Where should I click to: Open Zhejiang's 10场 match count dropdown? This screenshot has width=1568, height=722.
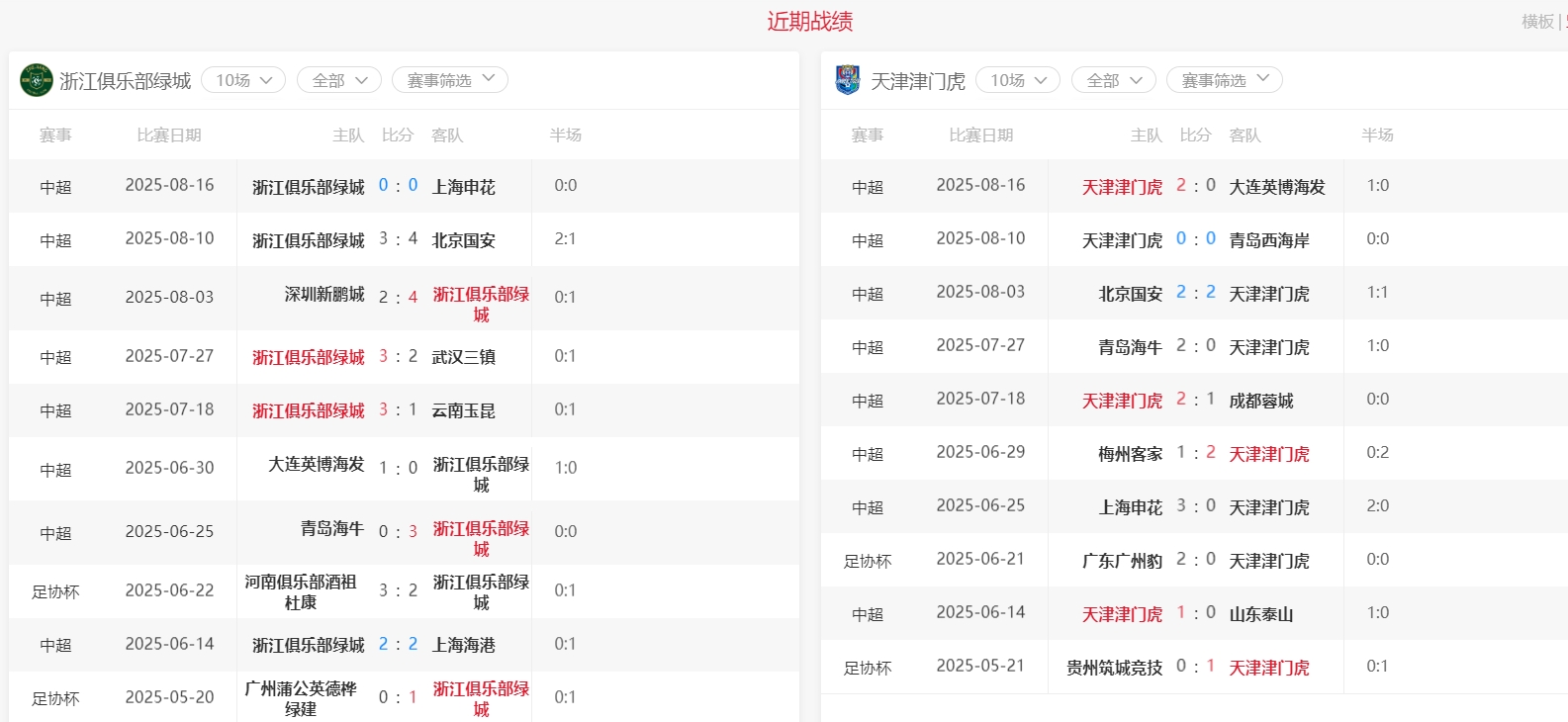[x=243, y=80]
